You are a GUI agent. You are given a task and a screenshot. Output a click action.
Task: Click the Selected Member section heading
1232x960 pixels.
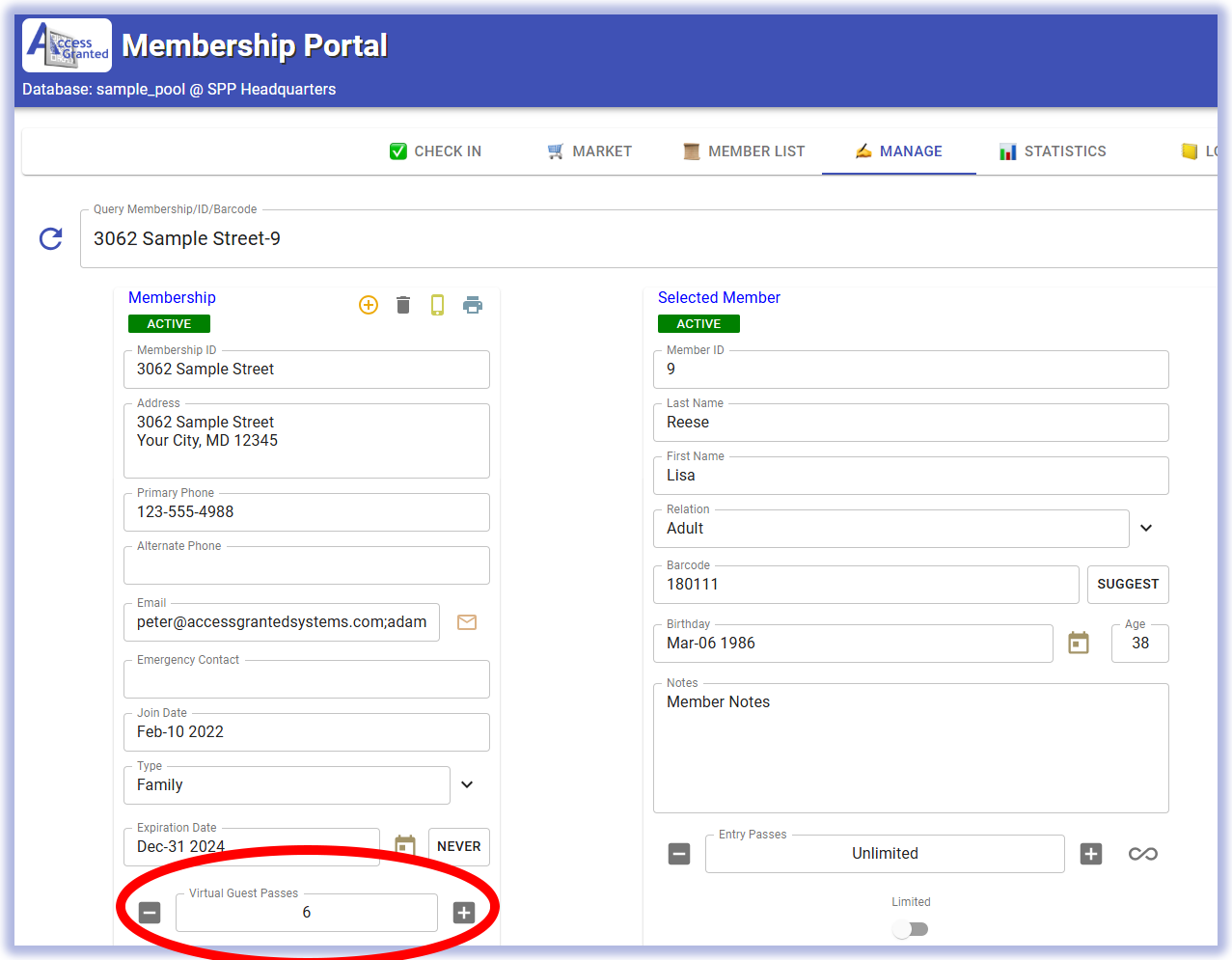click(x=719, y=297)
